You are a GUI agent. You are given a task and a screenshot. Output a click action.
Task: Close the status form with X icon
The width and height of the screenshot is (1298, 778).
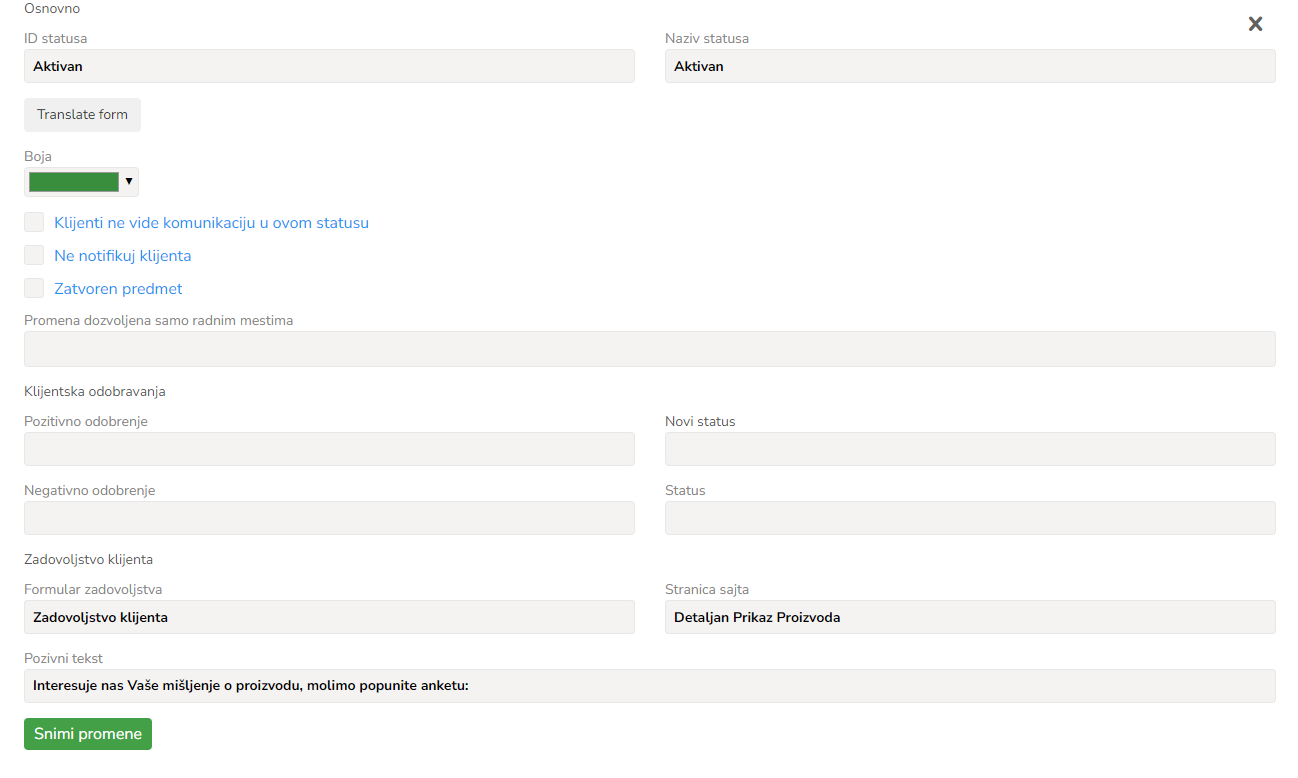(x=1255, y=24)
